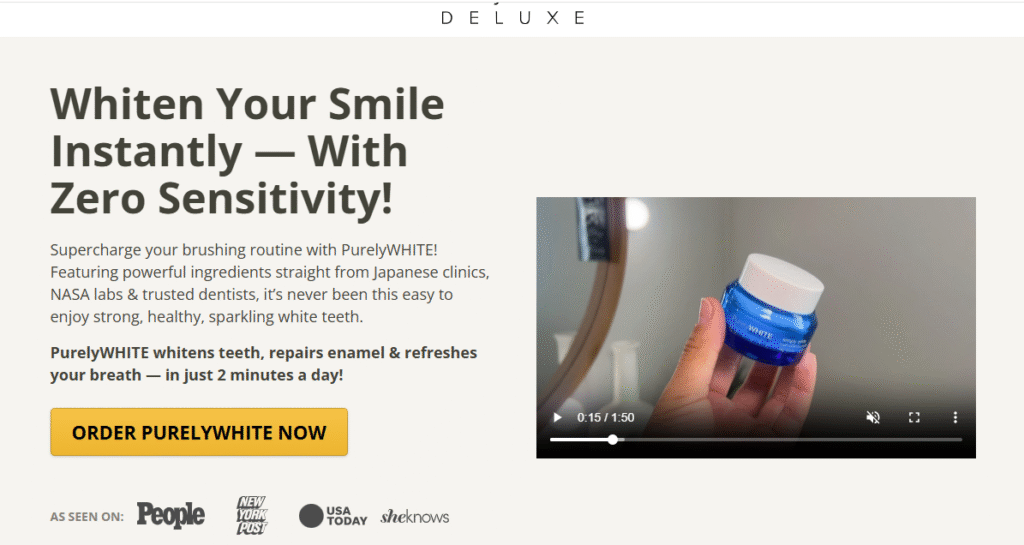The image size is (1024, 545).
Task: Click the USA Today logo
Action: pyautogui.click(x=333, y=516)
